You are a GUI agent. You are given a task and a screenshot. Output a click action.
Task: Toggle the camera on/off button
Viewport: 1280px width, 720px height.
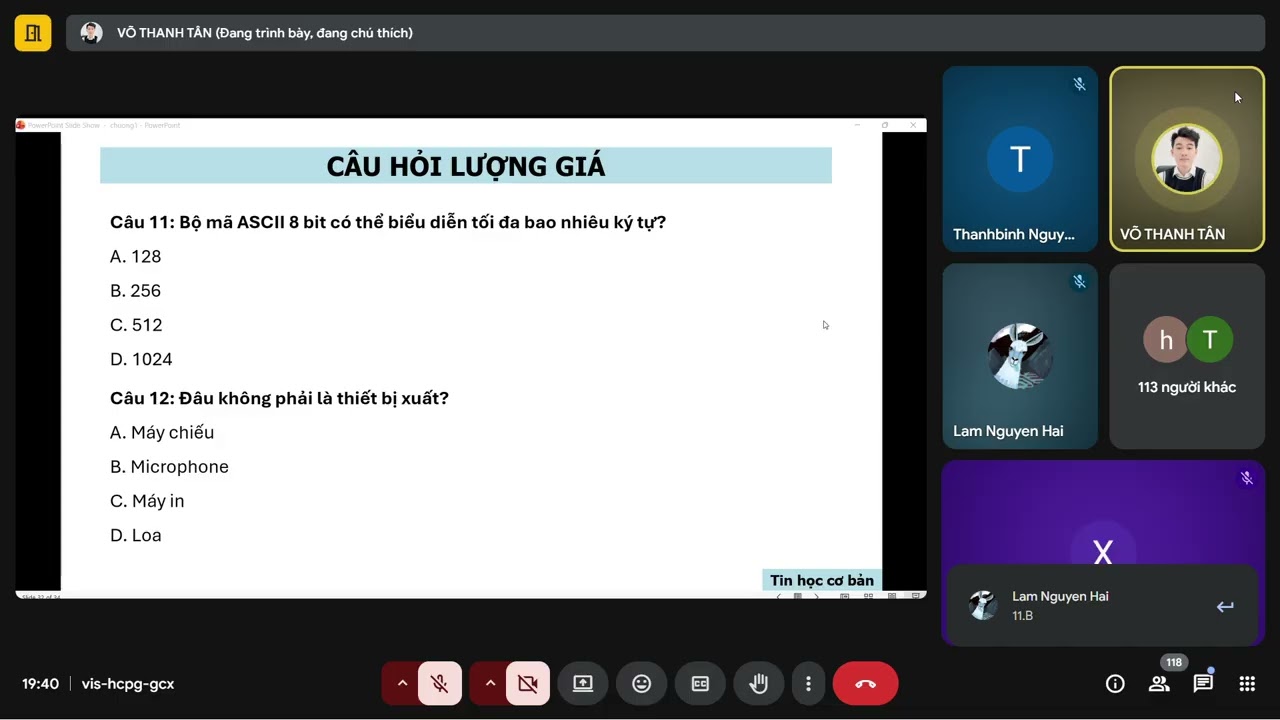(x=527, y=684)
